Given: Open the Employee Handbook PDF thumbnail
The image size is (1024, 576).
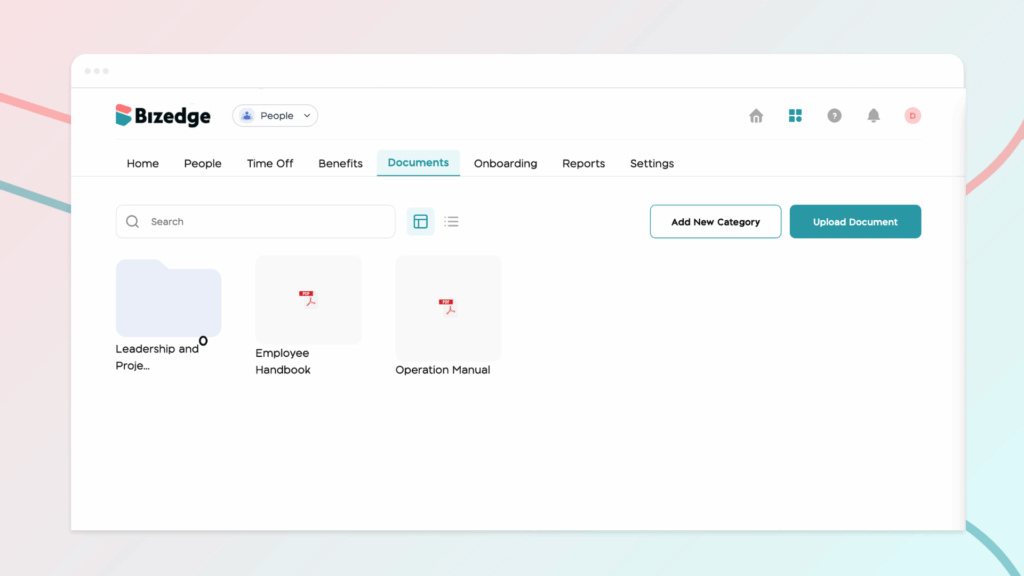Looking at the screenshot, I should point(308,300).
